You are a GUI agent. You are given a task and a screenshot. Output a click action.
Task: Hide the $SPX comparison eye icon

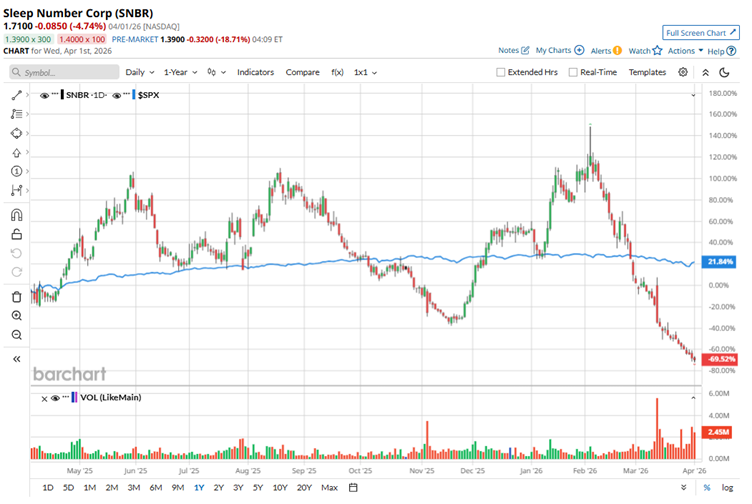[117, 95]
